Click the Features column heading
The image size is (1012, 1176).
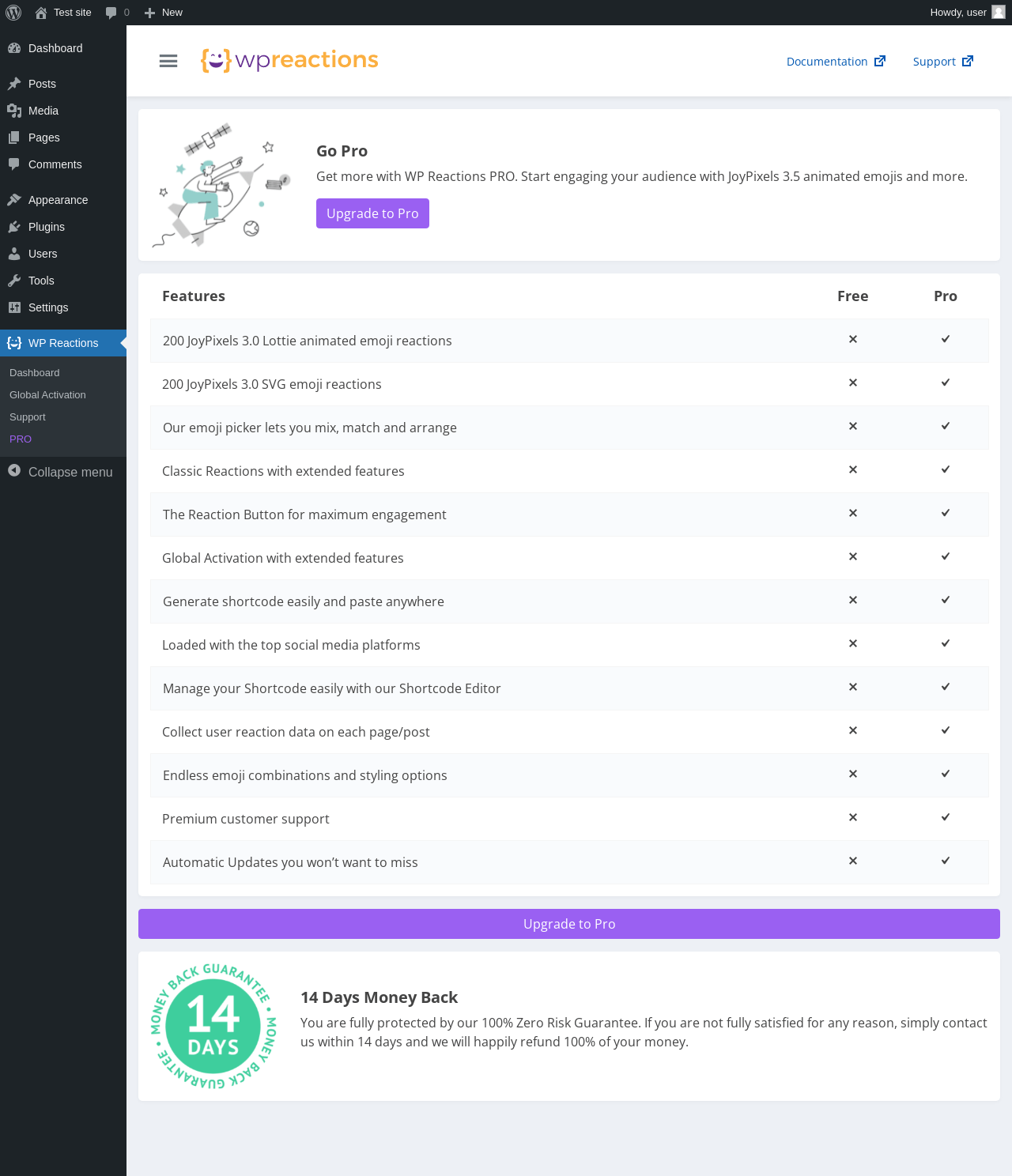tap(194, 296)
